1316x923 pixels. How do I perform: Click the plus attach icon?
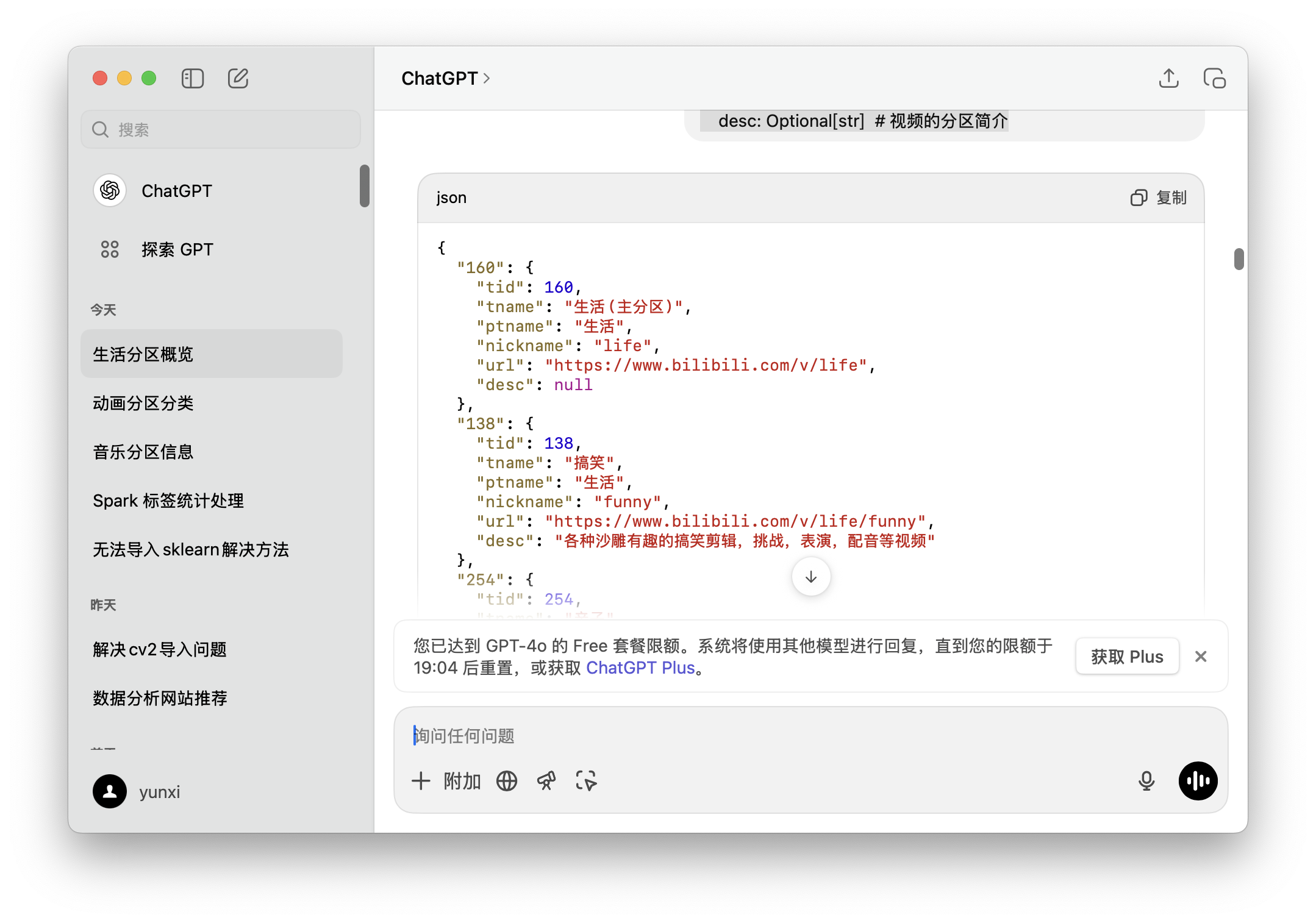point(421,781)
